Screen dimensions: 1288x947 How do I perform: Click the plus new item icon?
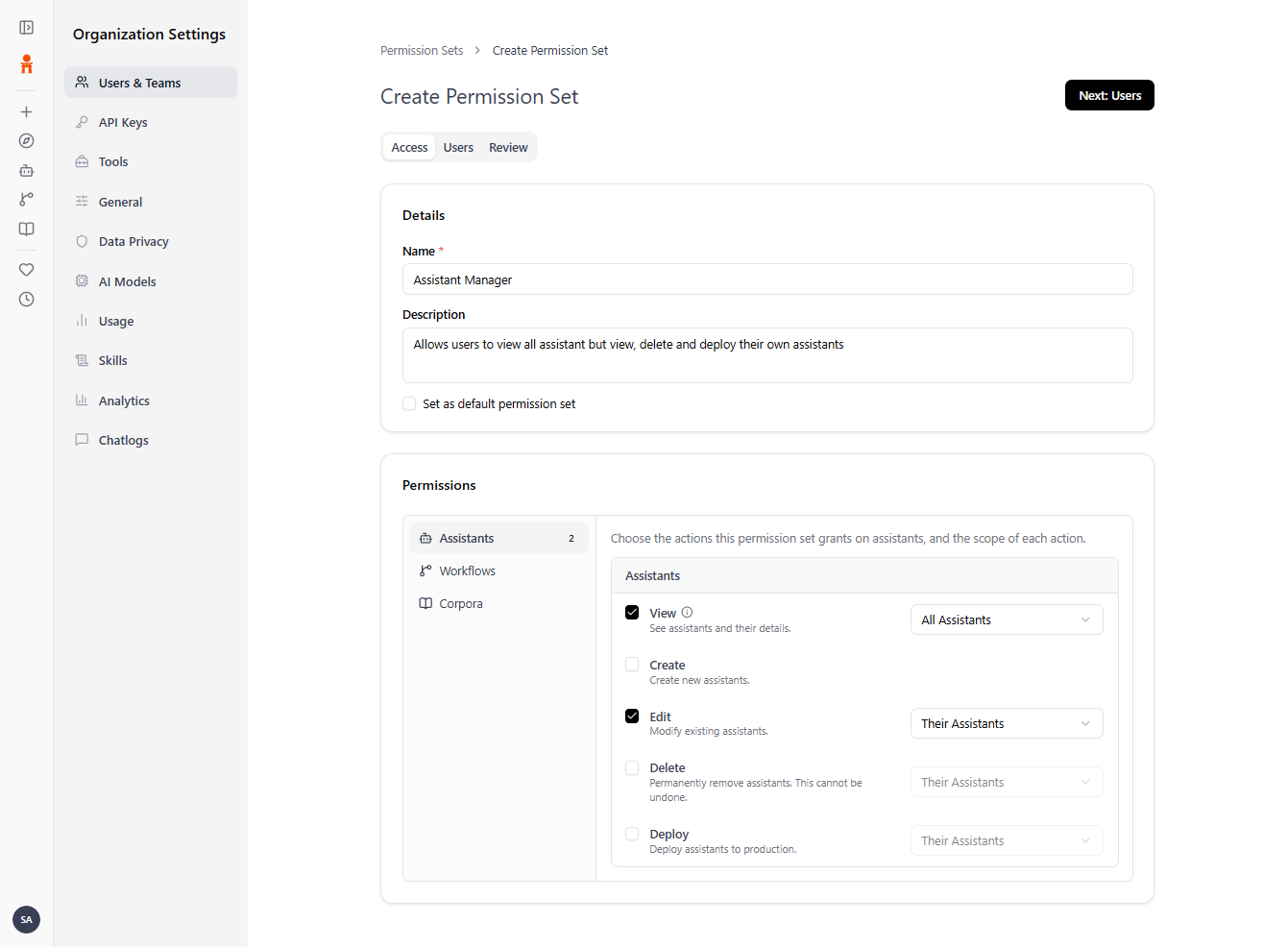[27, 112]
